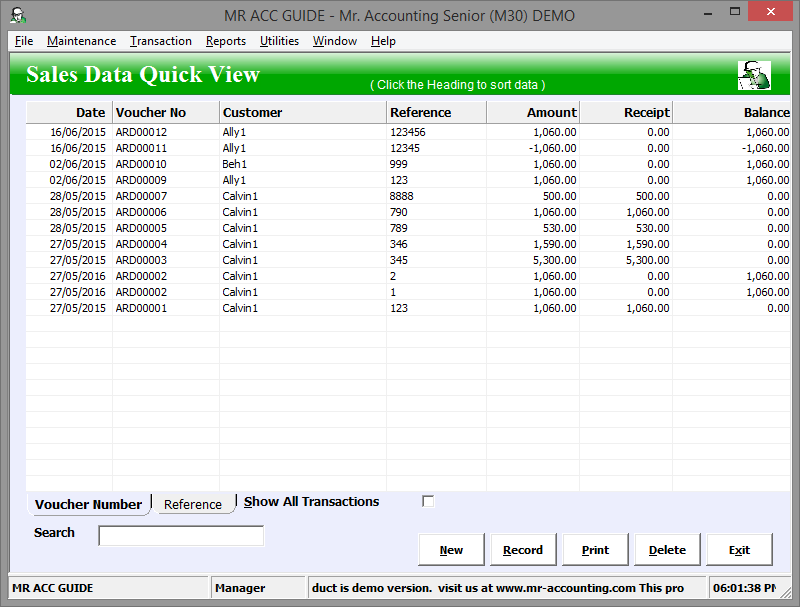Click the Exit button
The image size is (800, 607).
click(739, 550)
